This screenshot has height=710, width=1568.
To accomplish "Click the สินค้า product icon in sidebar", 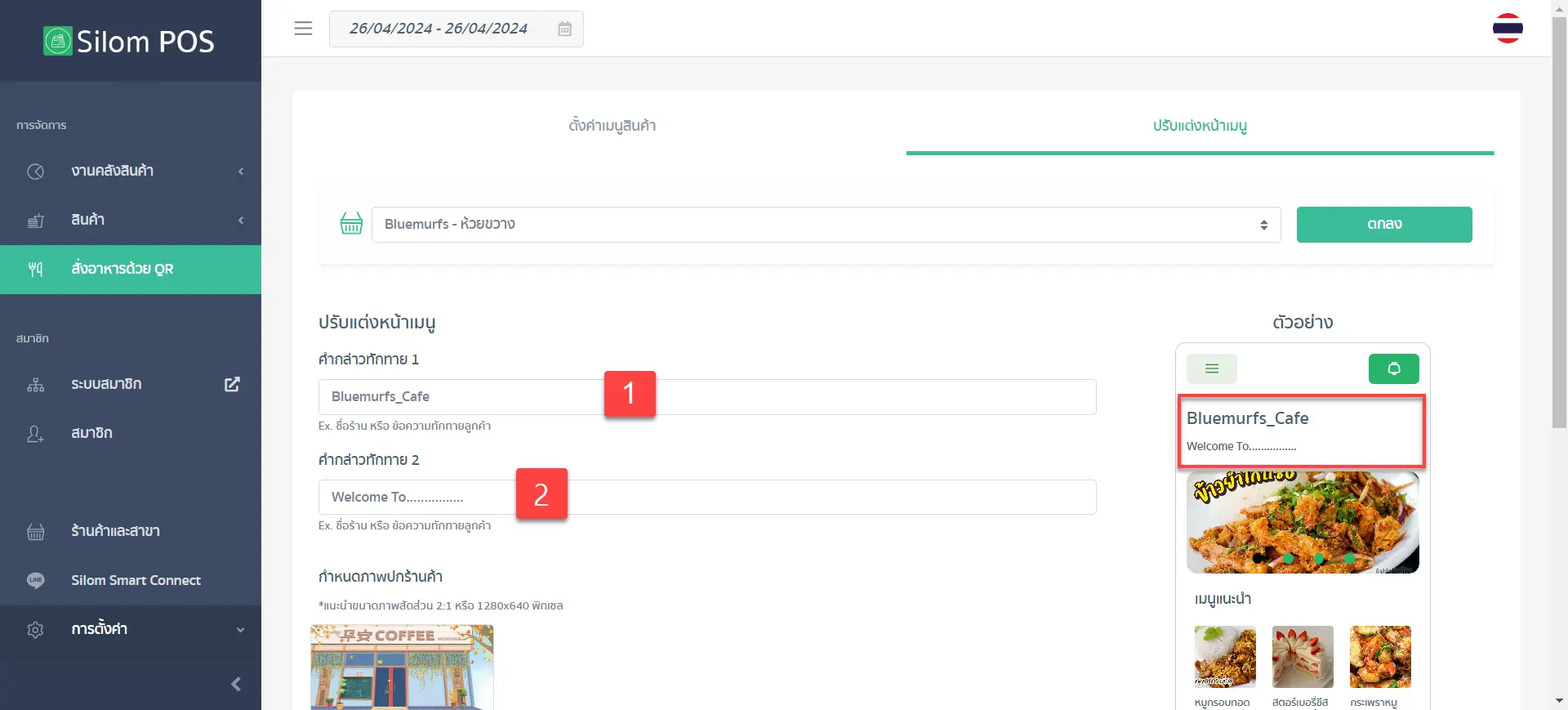I will coord(36,221).
